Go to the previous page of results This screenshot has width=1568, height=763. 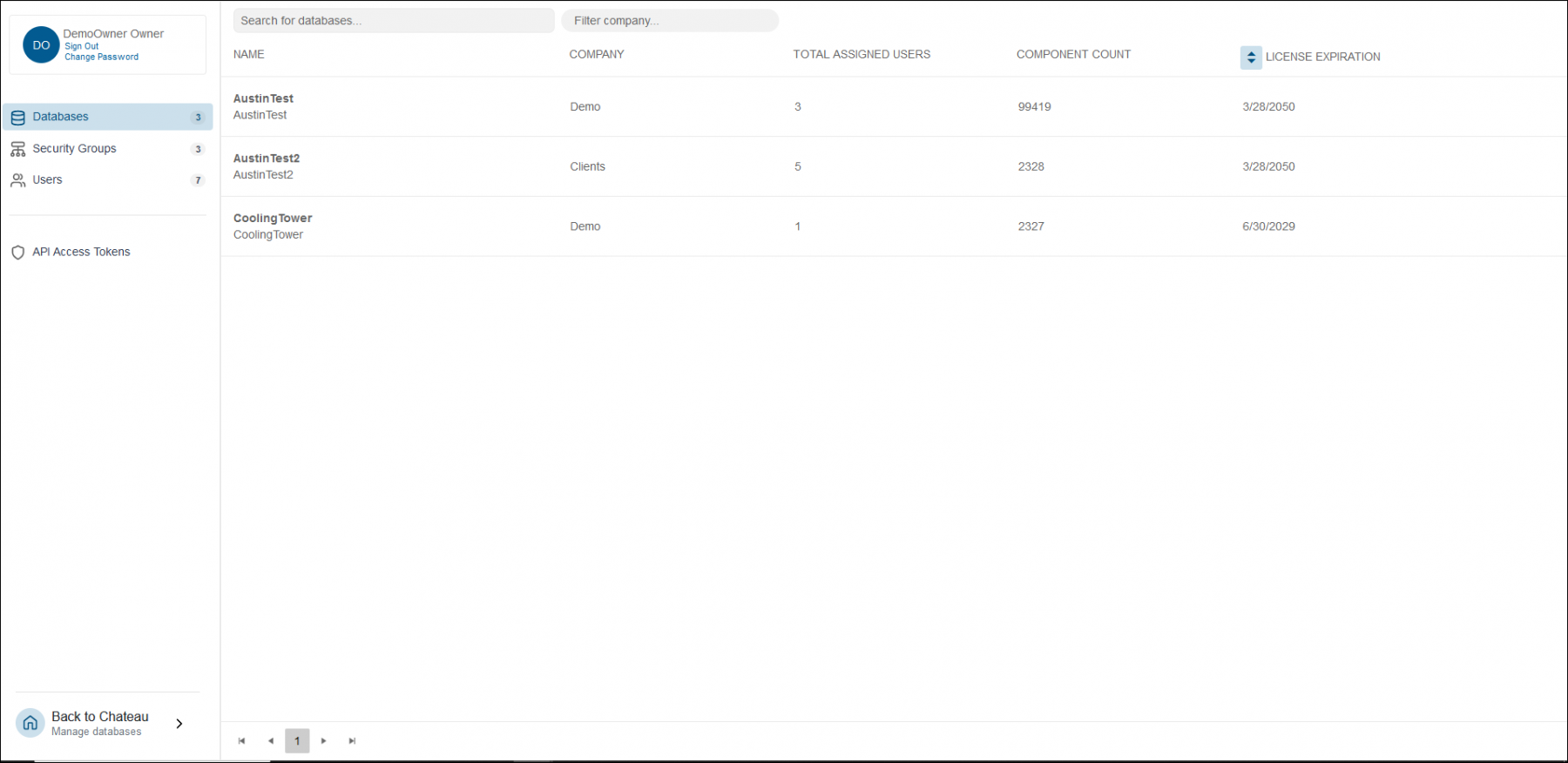click(270, 741)
